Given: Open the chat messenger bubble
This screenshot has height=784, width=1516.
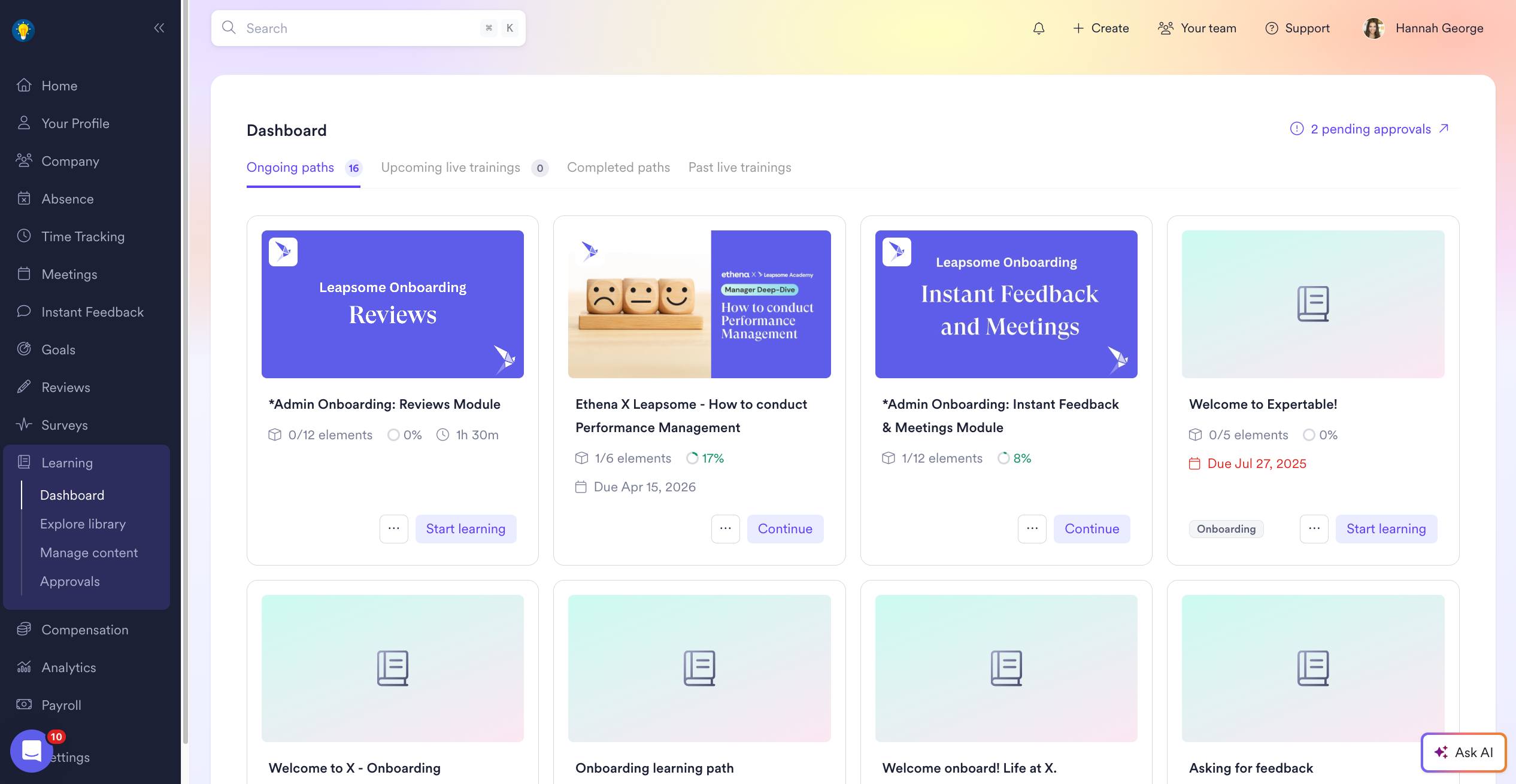Looking at the screenshot, I should (x=31, y=750).
